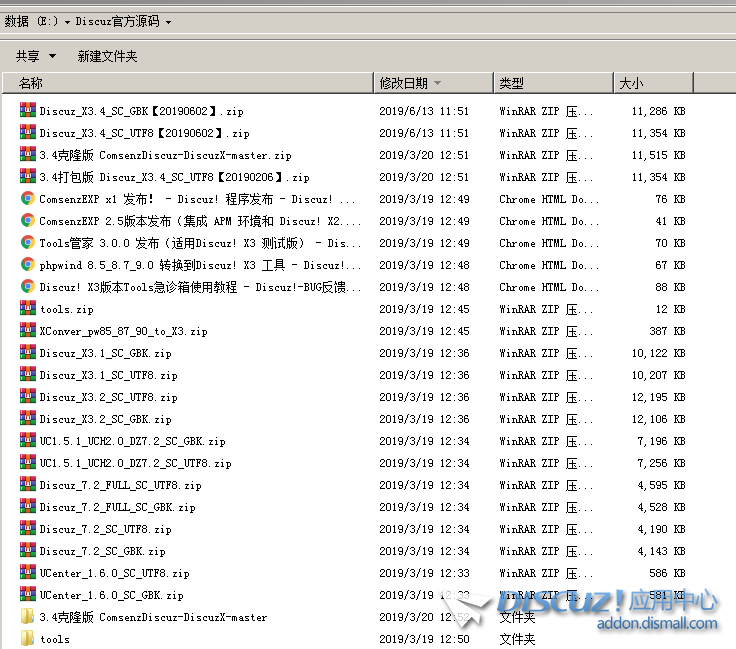The image size is (736, 649).
Task: Click the Discuz_X3.2_SC_UTF8.zip icon
Action: 28,397
